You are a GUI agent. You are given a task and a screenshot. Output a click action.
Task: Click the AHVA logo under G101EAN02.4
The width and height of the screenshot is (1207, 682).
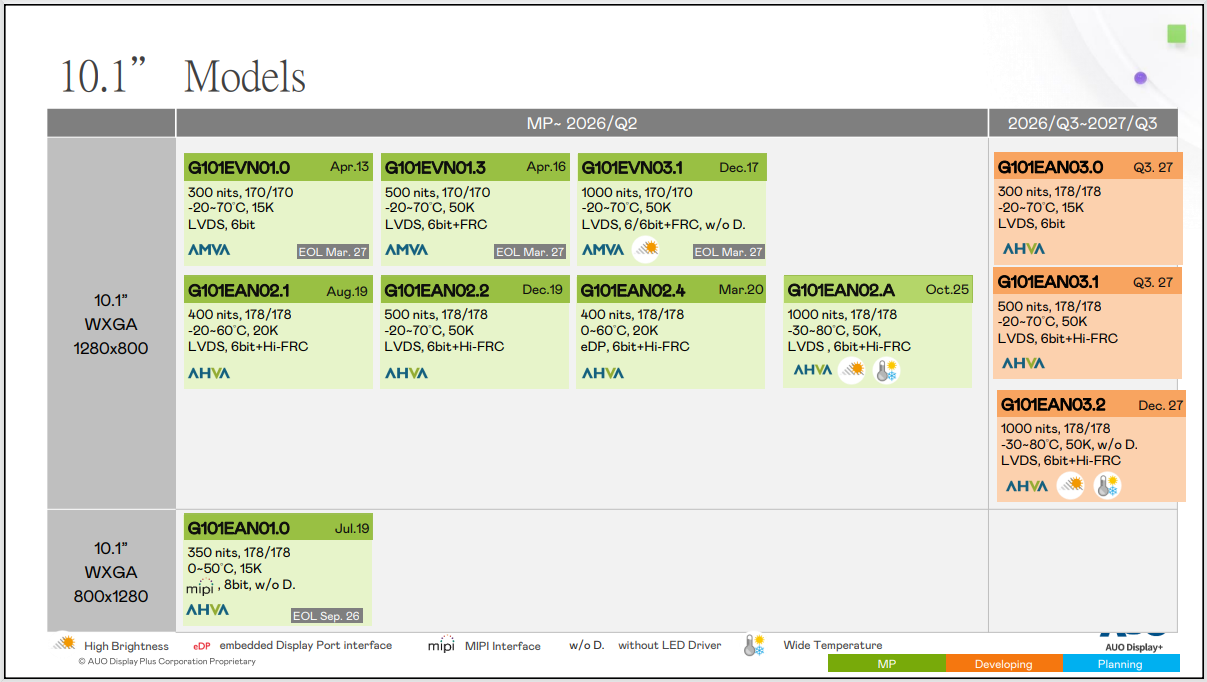pyautogui.click(x=603, y=373)
